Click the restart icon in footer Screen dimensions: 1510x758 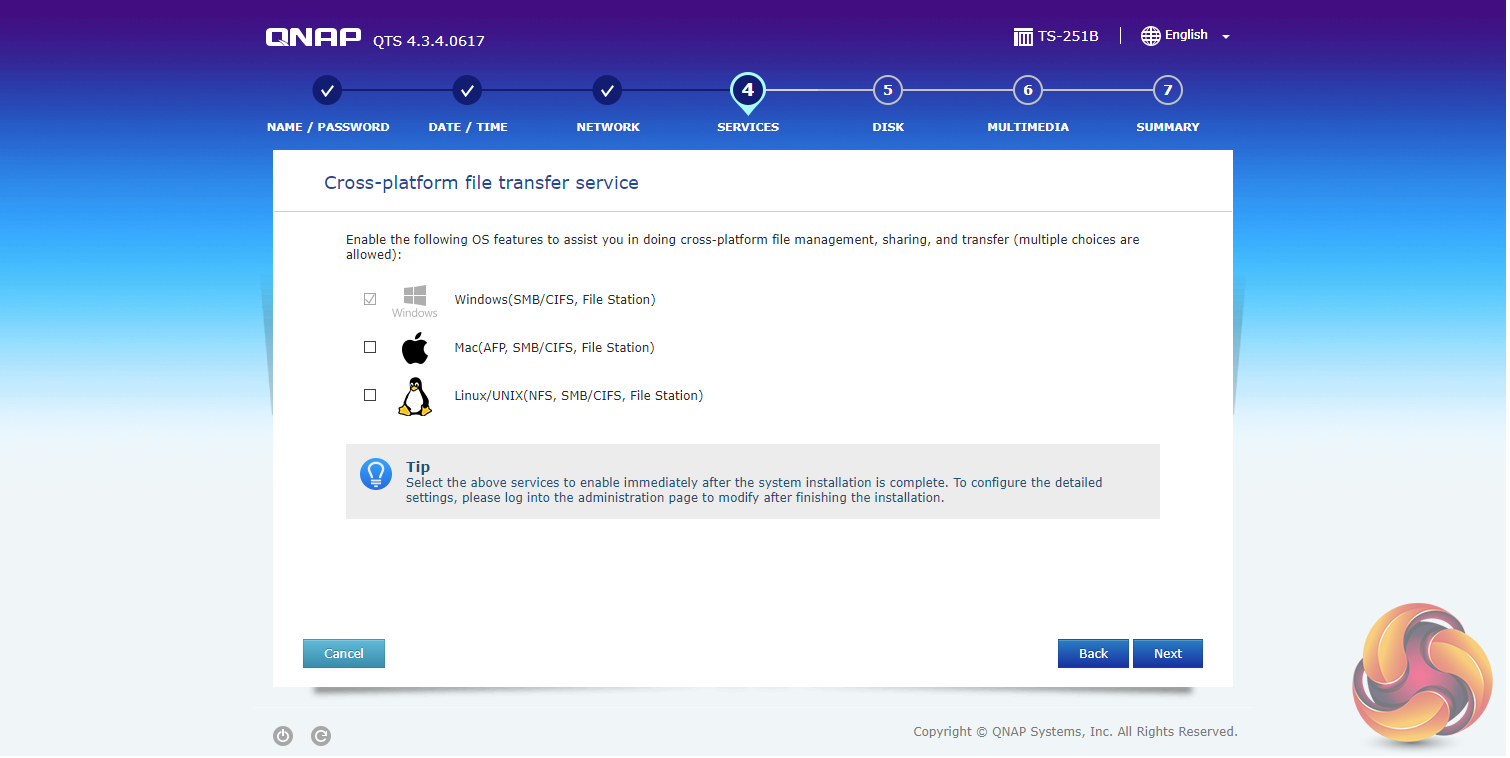click(321, 736)
